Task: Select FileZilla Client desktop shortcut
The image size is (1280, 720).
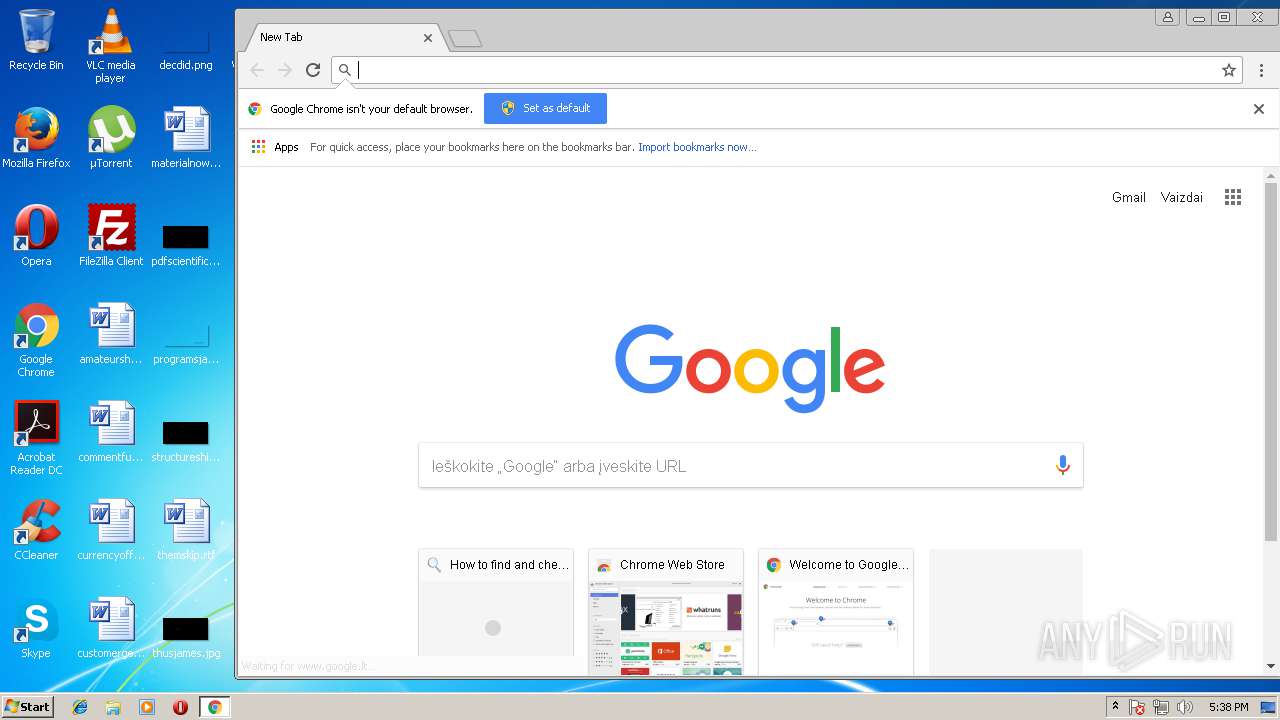Action: pyautogui.click(x=110, y=236)
